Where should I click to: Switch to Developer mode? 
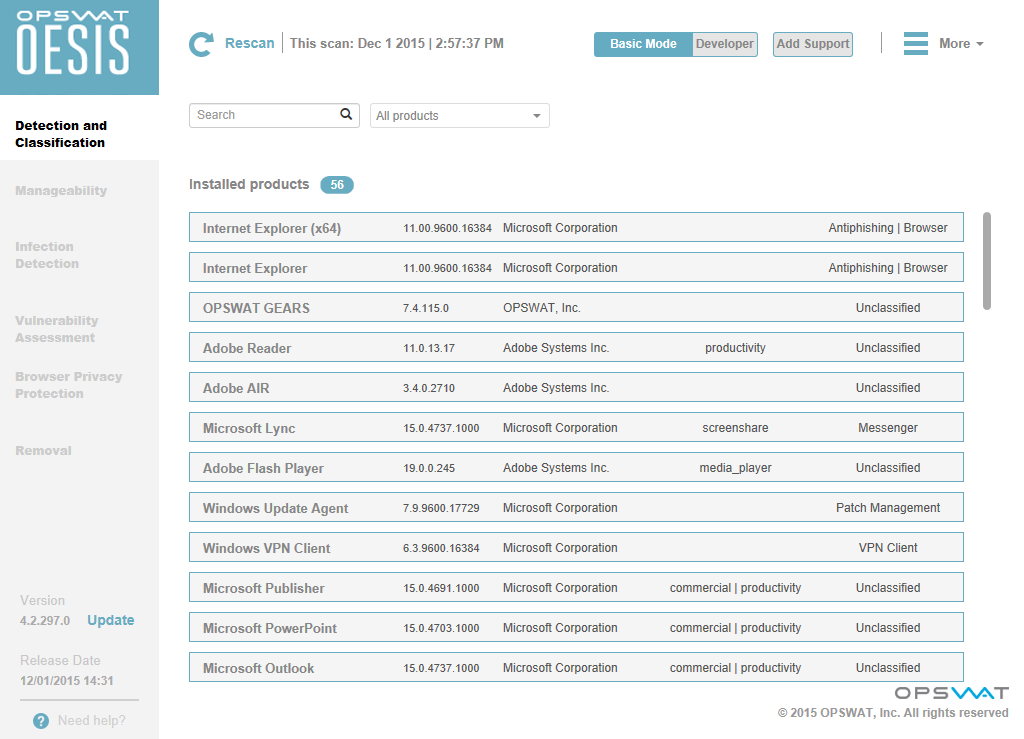click(724, 44)
